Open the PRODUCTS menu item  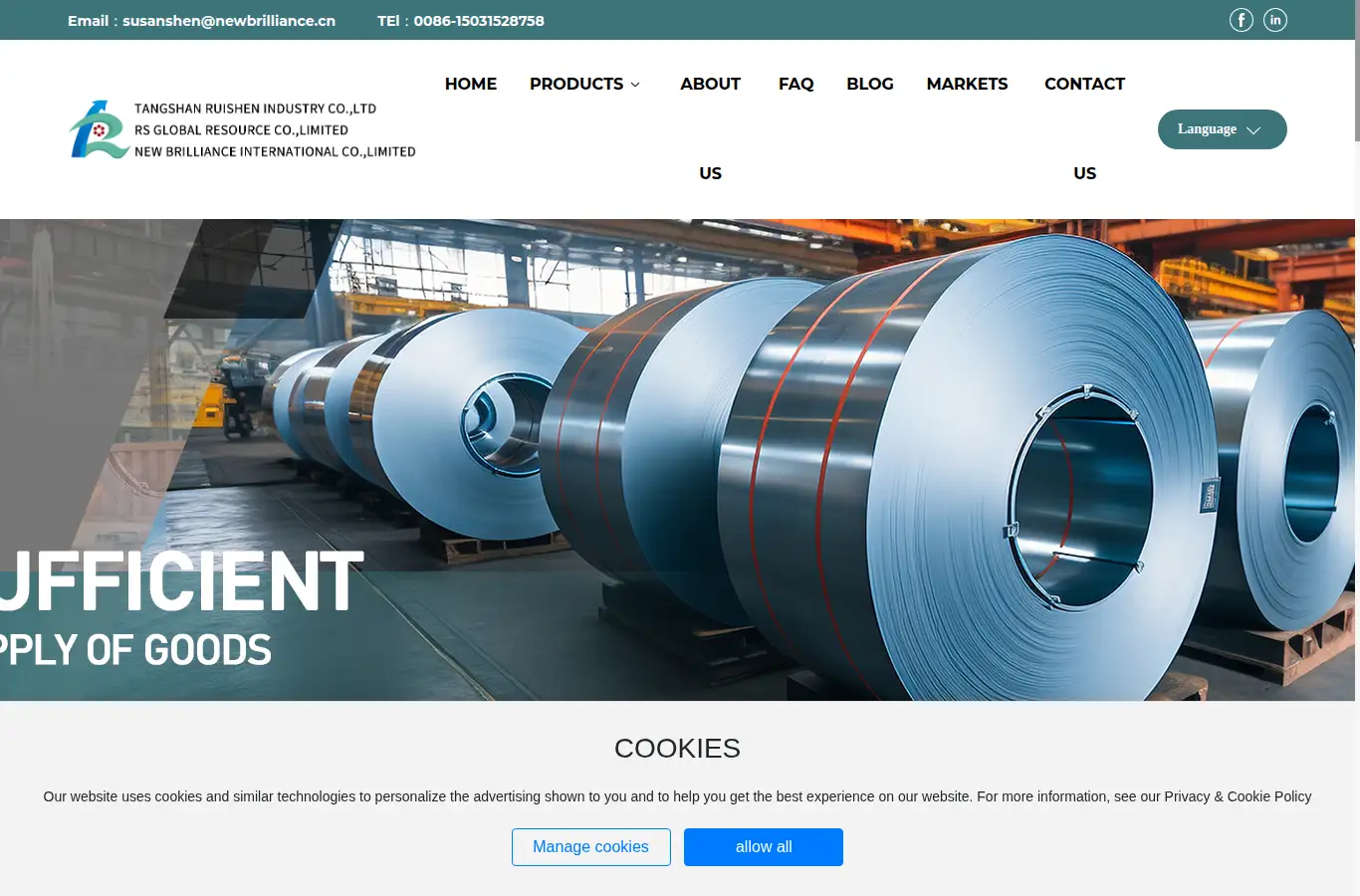576,84
